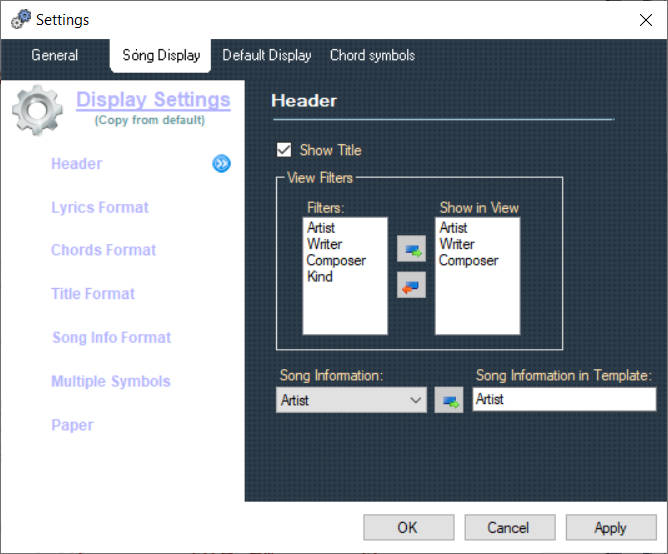Viewport: 668px width, 554px height.
Task: Select Kind in the Filters list
Action: tap(320, 276)
